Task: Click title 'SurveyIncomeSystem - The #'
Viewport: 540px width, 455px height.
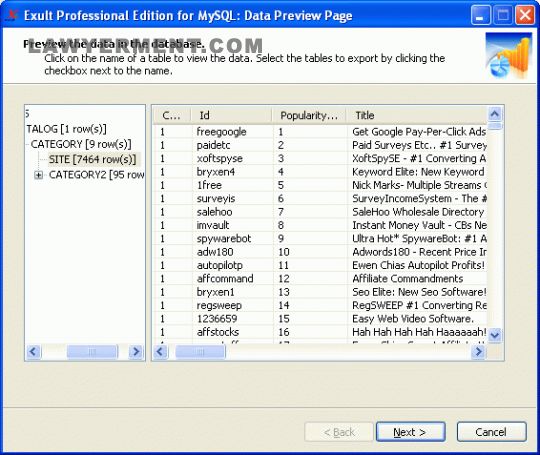Action: pos(419,199)
